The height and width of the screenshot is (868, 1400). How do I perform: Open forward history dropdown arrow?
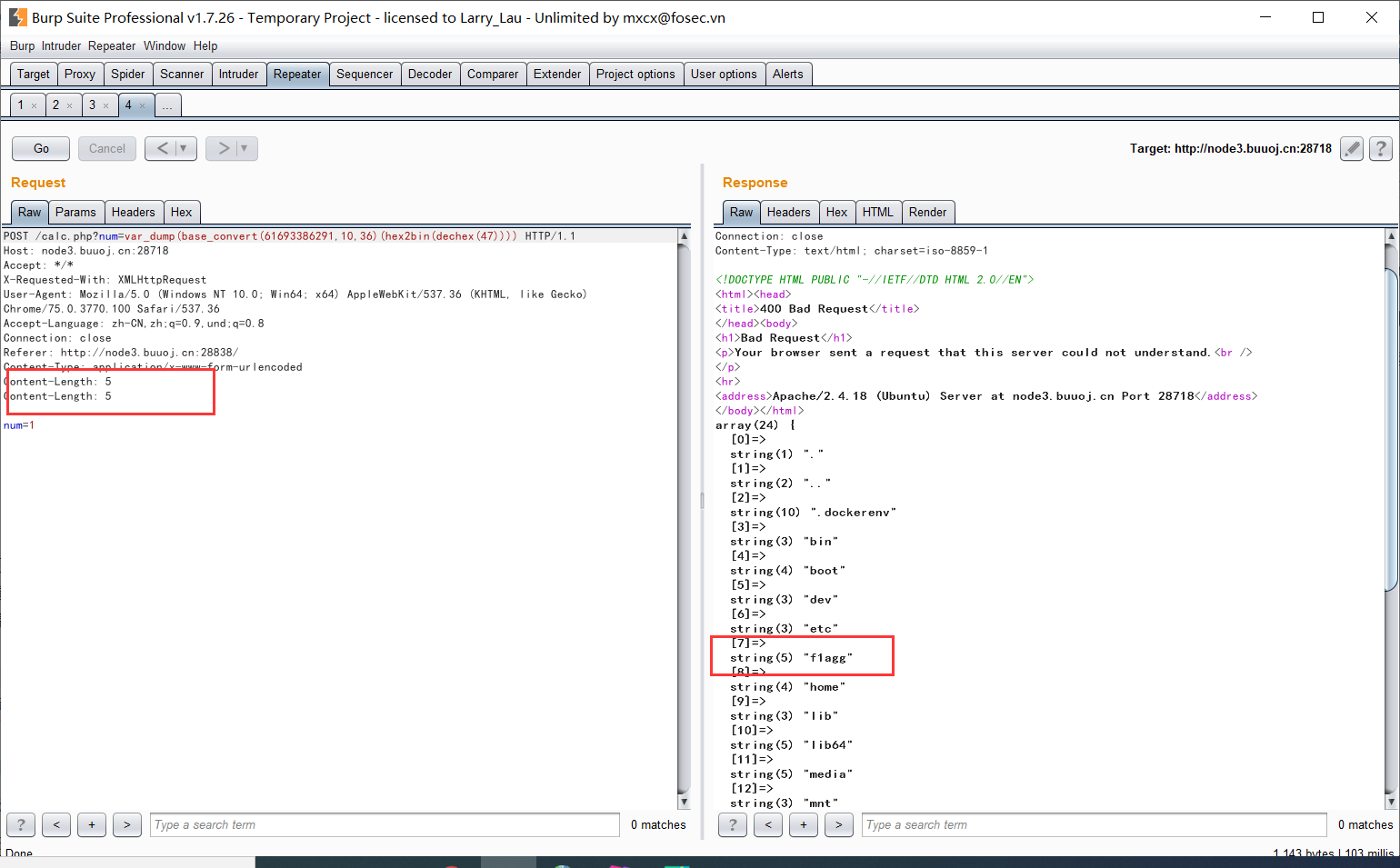(246, 148)
